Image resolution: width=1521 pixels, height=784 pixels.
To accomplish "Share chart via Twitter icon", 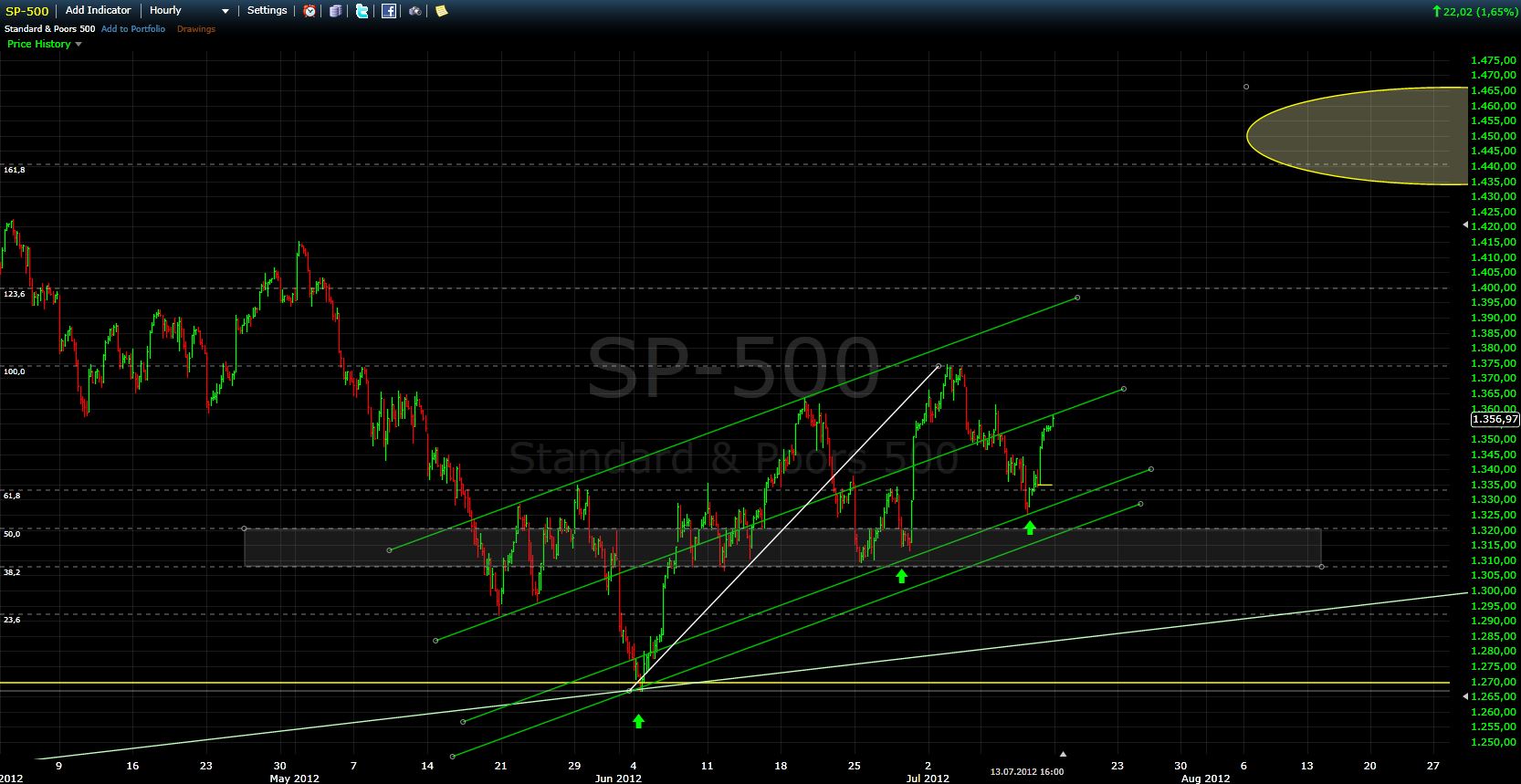I will (x=362, y=11).
